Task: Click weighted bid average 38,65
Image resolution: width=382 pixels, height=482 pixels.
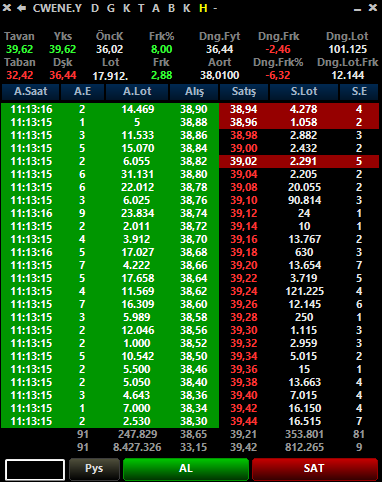Action: point(194,434)
